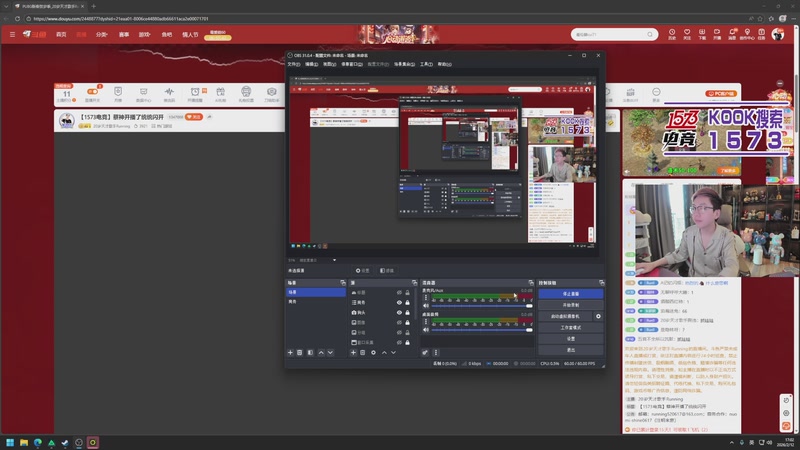800x450 pixels.
Task: Undock the Scenes panel with float icon
Action: pos(343,283)
